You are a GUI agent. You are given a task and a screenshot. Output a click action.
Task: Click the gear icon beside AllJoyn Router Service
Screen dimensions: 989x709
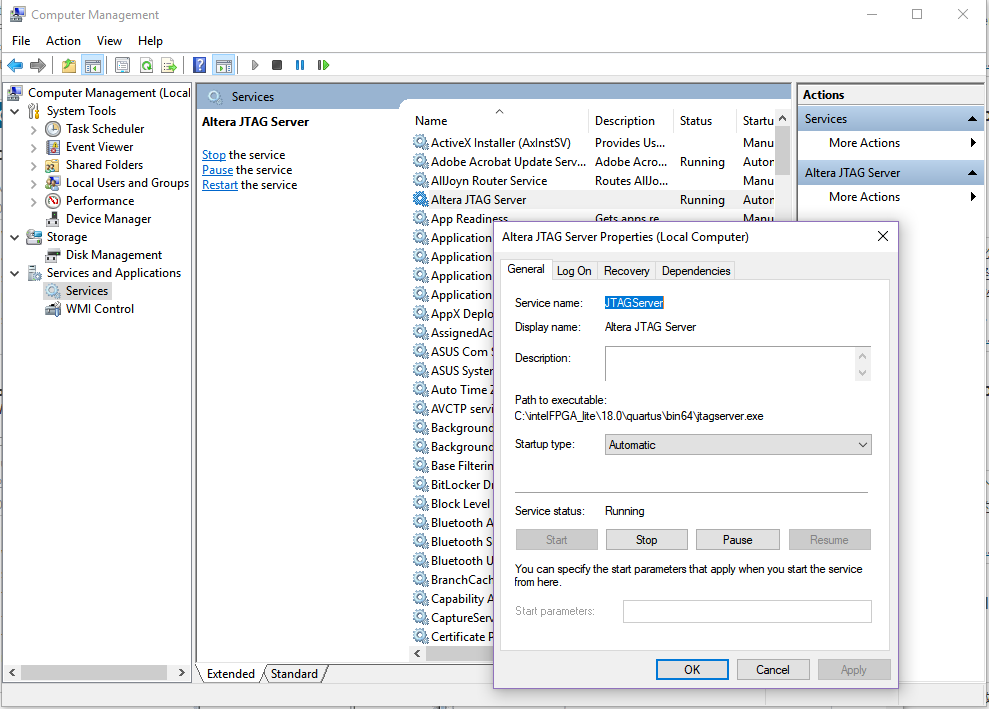coord(420,180)
